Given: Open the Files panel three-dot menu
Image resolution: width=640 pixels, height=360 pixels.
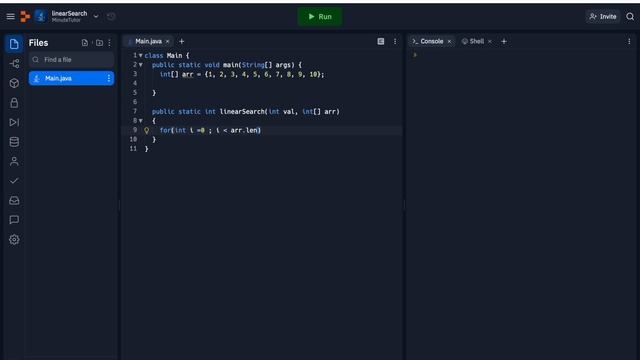Looking at the screenshot, I should (109, 43).
